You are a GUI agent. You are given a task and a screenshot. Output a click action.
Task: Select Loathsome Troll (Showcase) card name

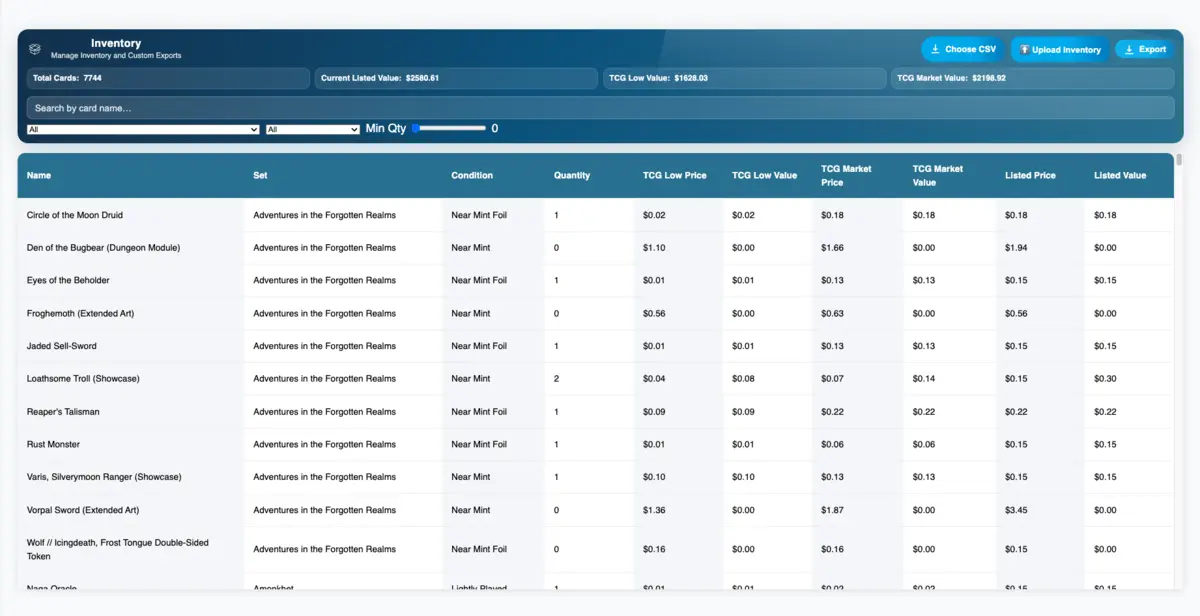point(83,379)
